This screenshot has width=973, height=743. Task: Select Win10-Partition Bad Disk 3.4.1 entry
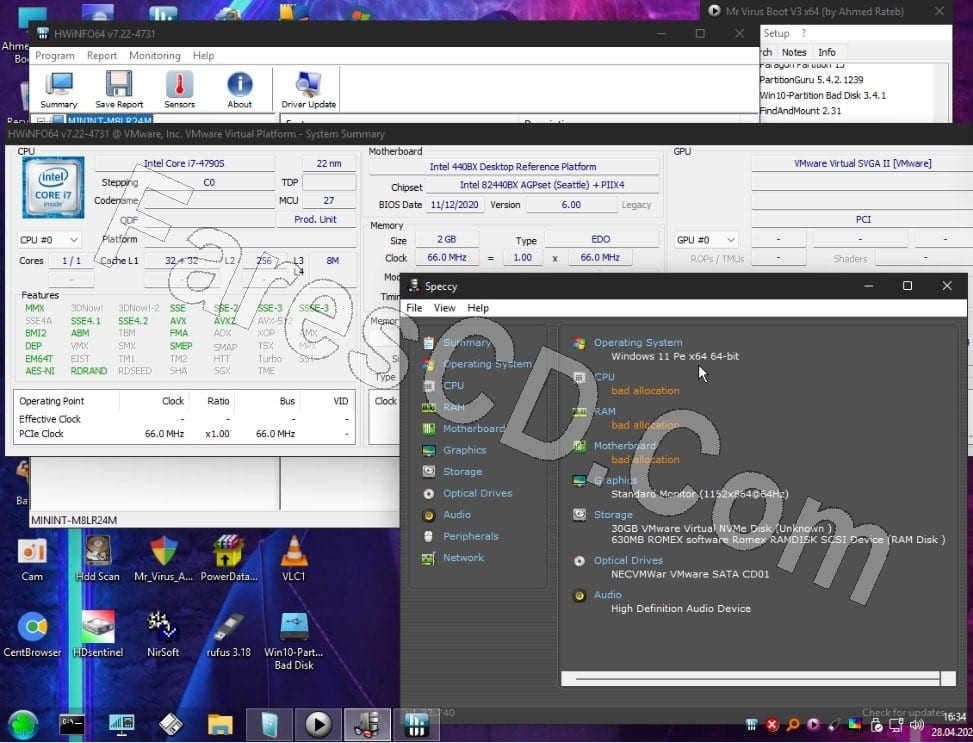pyautogui.click(x=822, y=96)
